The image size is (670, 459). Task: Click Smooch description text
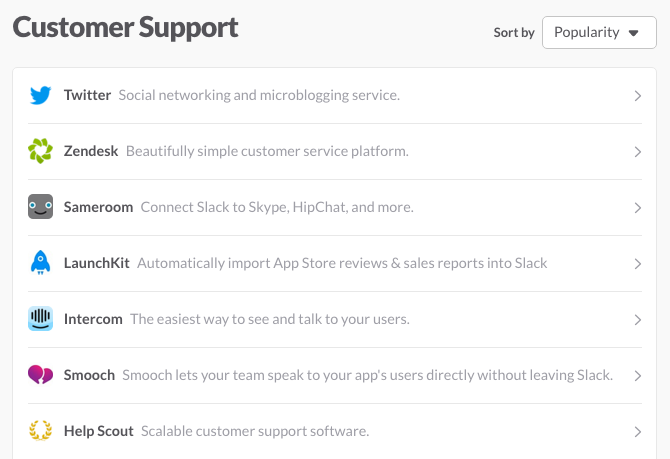(x=367, y=375)
